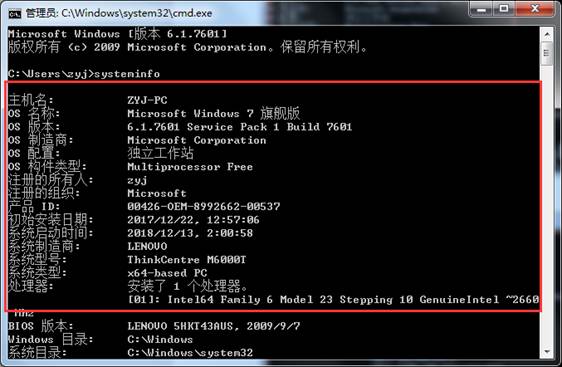Click the 系统启动时间 label
Image resolution: width=562 pixels, height=367 pixels.
coord(51,233)
